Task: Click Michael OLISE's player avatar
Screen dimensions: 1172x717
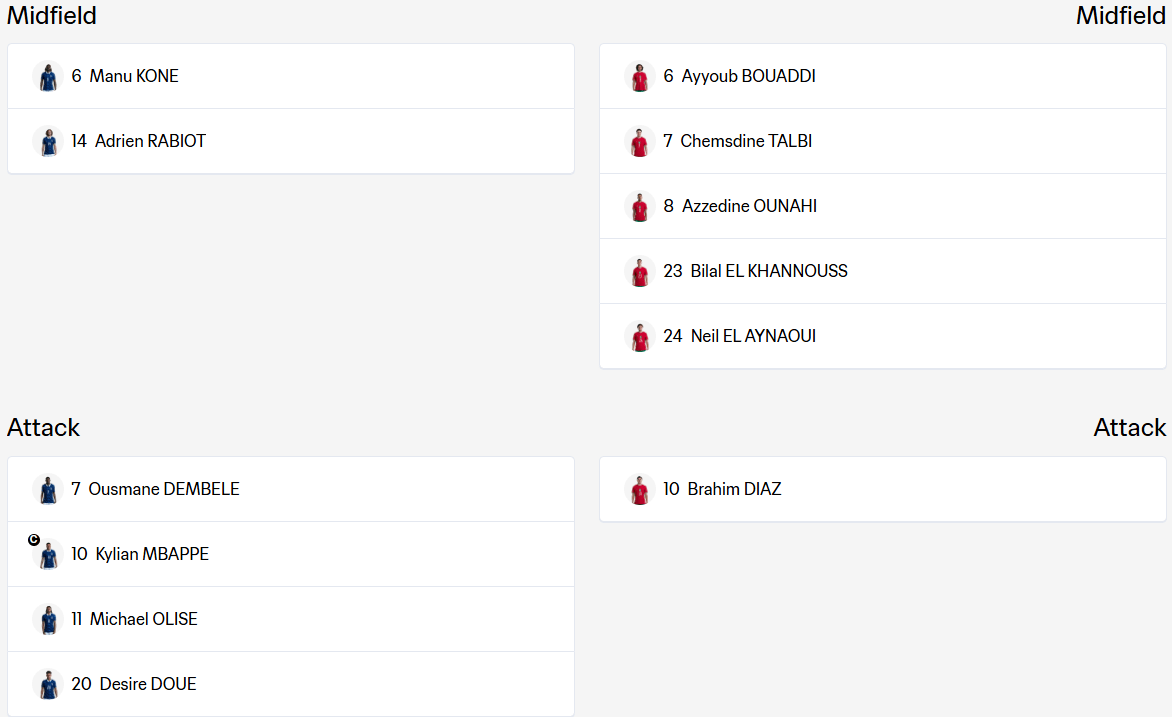Action: [48, 620]
